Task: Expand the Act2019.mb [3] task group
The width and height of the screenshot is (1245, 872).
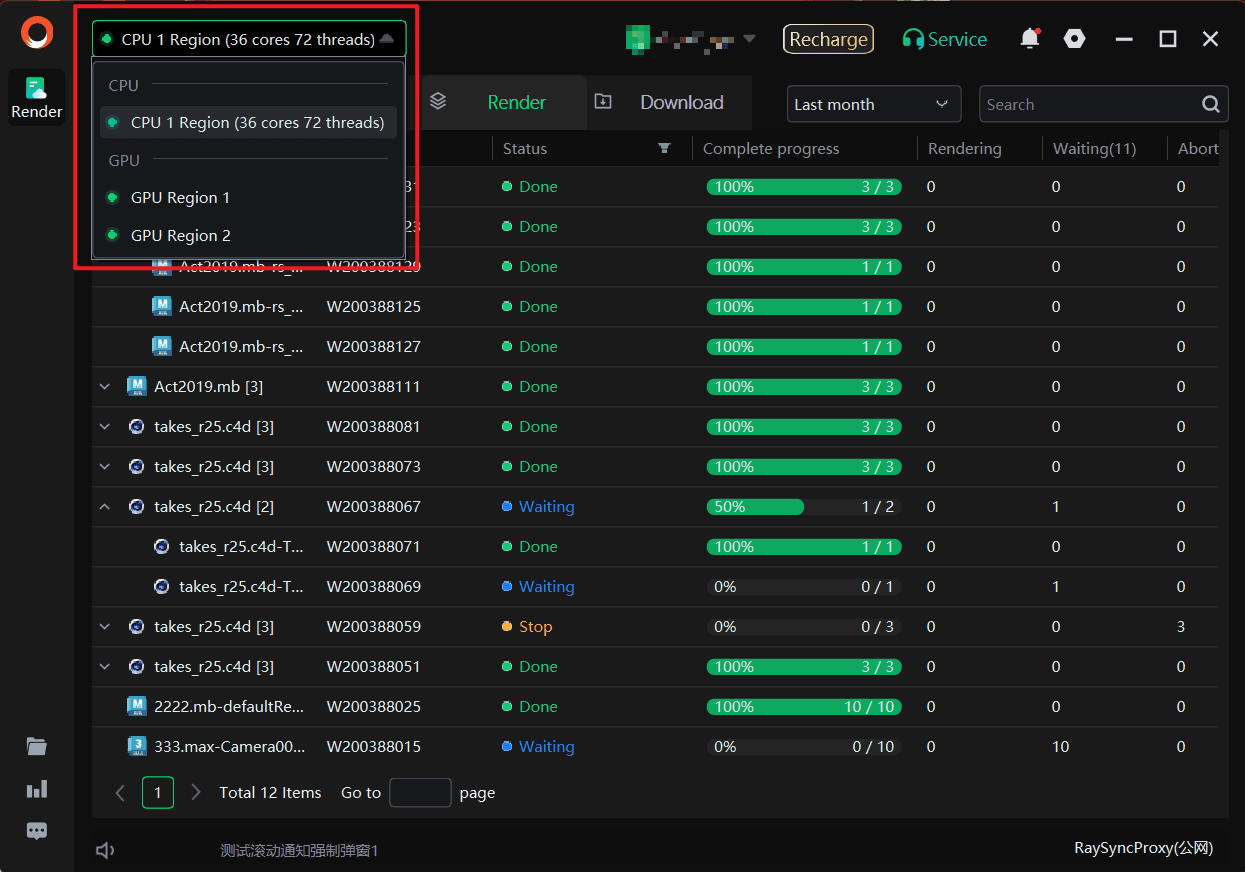Action: tap(105, 387)
